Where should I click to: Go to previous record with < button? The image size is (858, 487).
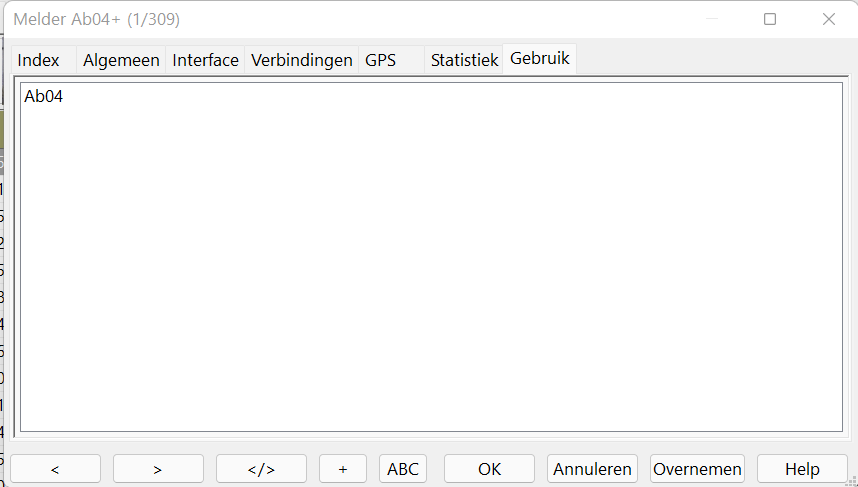[55, 469]
